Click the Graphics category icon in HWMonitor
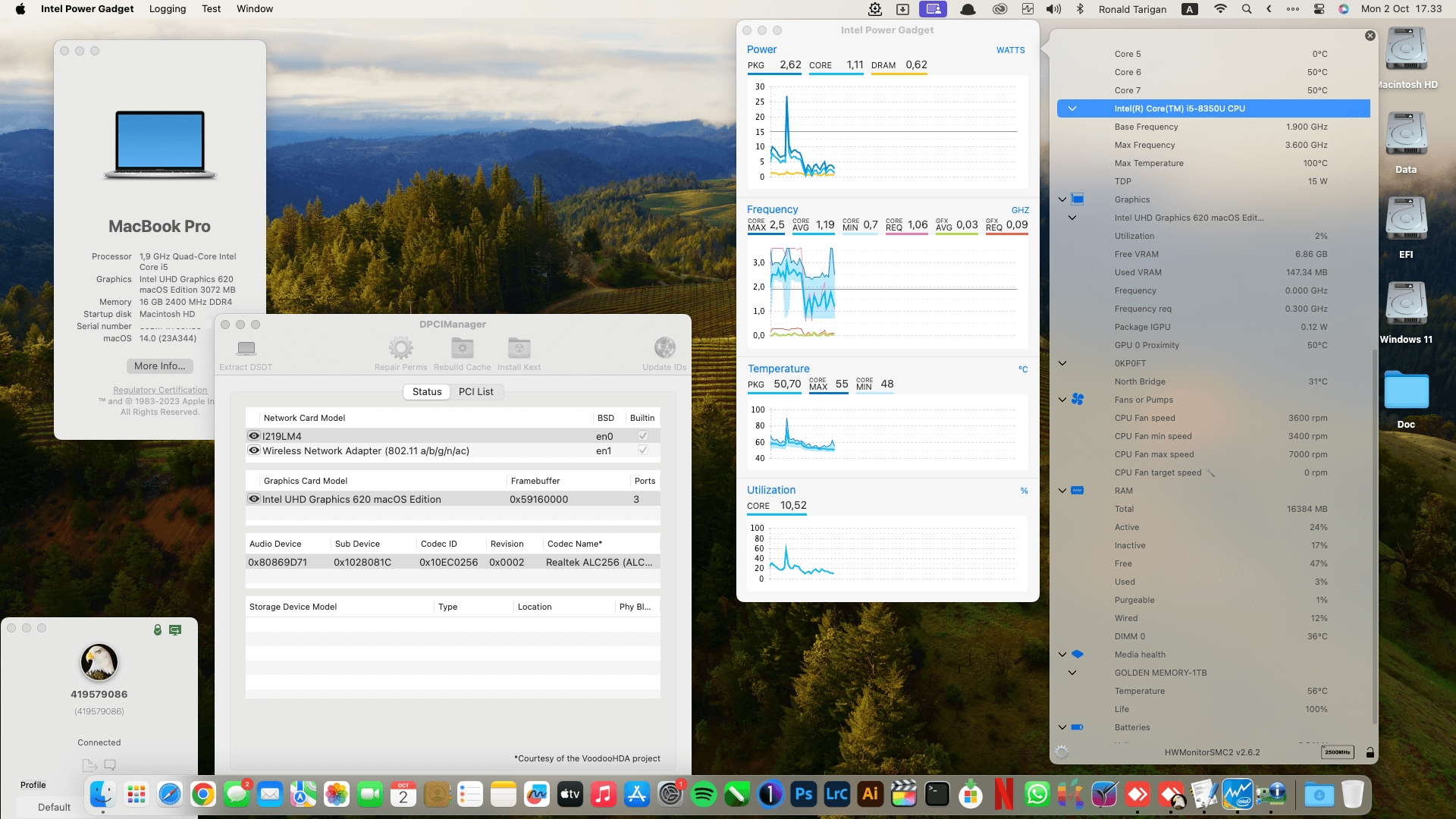The height and width of the screenshot is (819, 1456). pyautogui.click(x=1078, y=199)
